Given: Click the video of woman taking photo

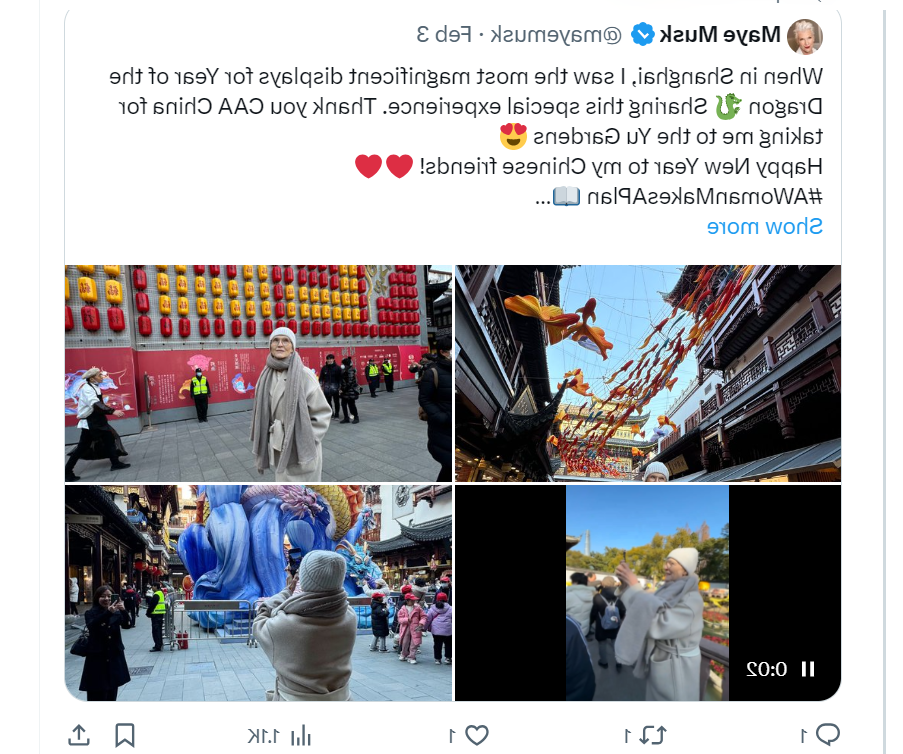Looking at the screenshot, I should pyautogui.click(x=647, y=593).
